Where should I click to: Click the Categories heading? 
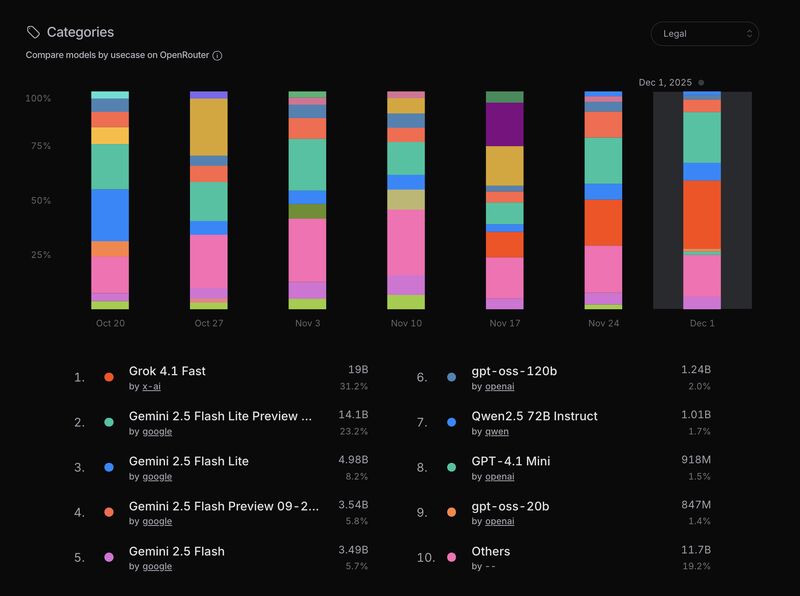point(80,32)
